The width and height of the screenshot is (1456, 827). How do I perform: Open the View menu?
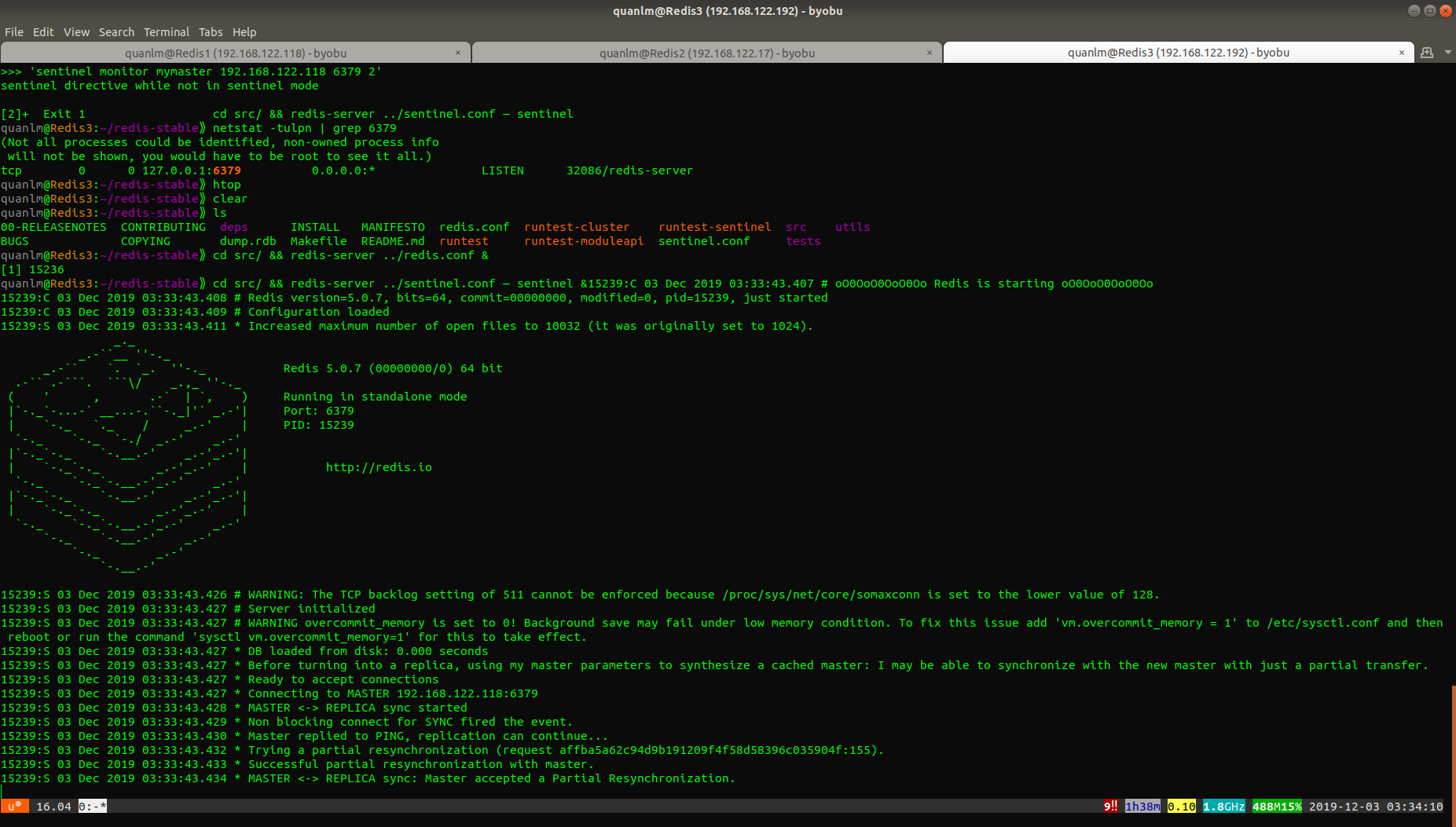76,32
